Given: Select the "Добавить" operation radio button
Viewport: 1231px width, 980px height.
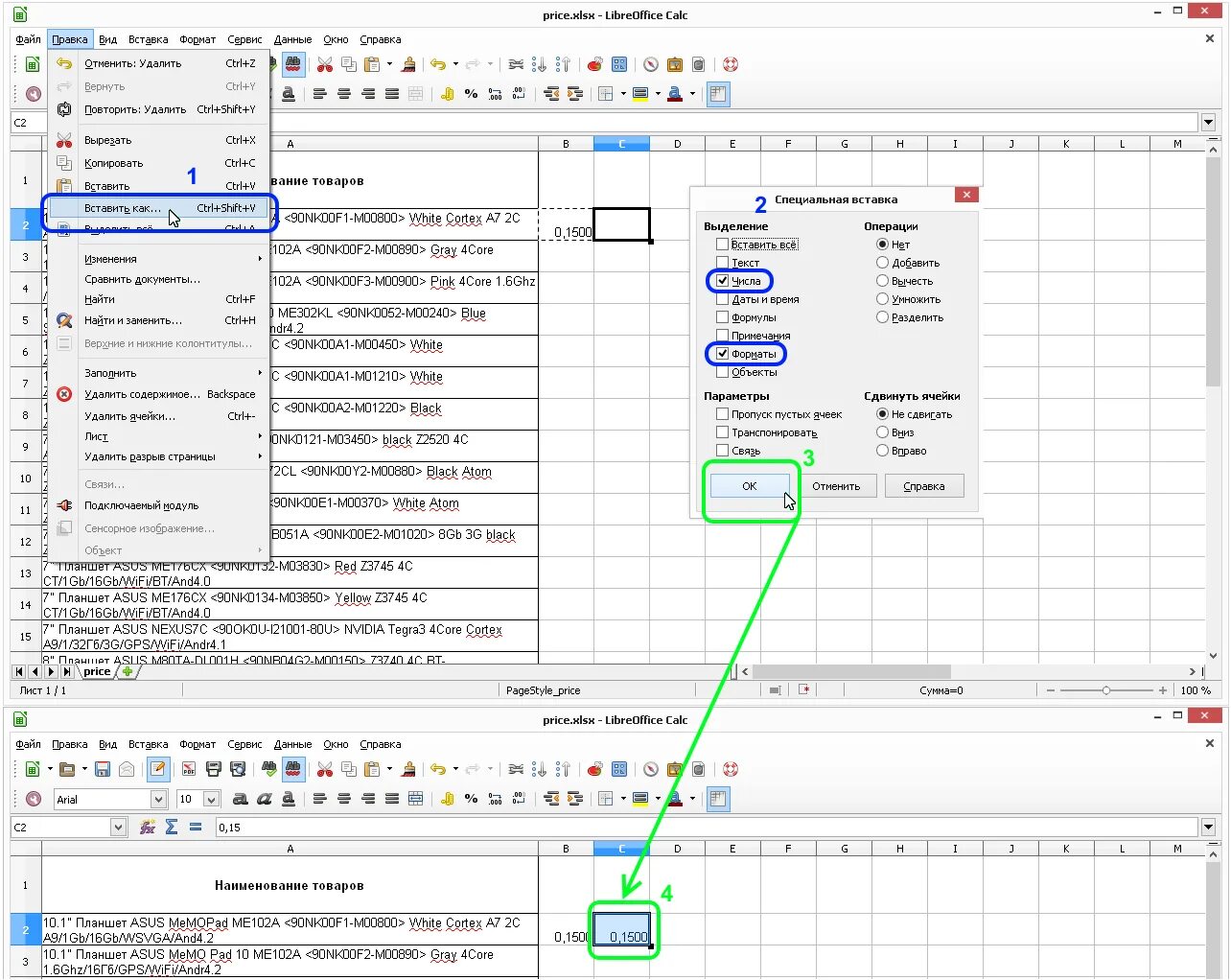Looking at the screenshot, I should (882, 263).
